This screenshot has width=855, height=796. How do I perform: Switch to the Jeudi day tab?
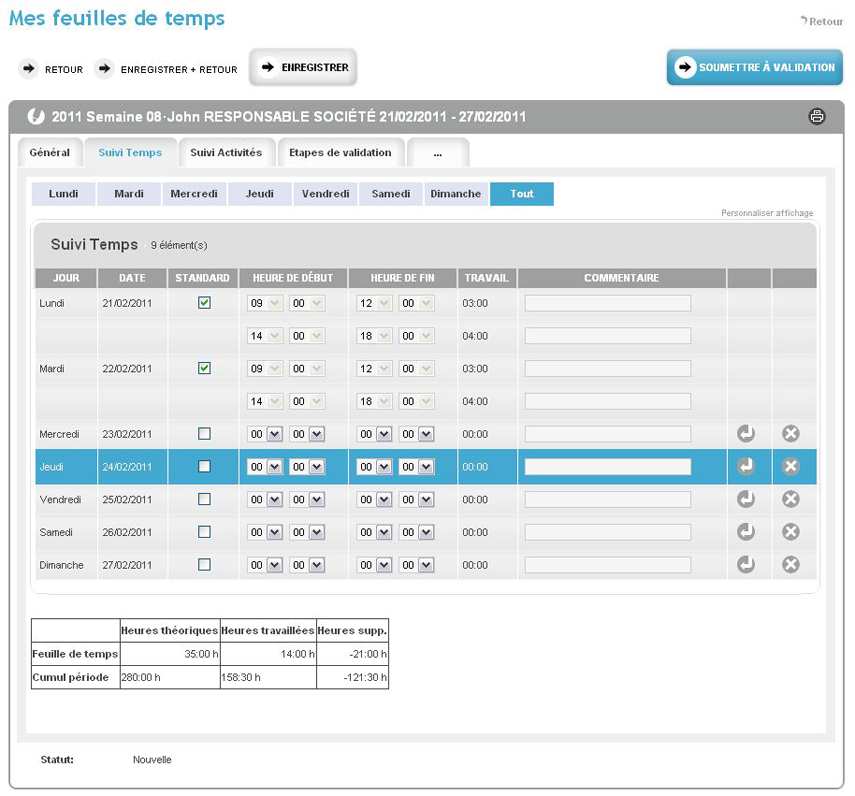(x=260, y=194)
